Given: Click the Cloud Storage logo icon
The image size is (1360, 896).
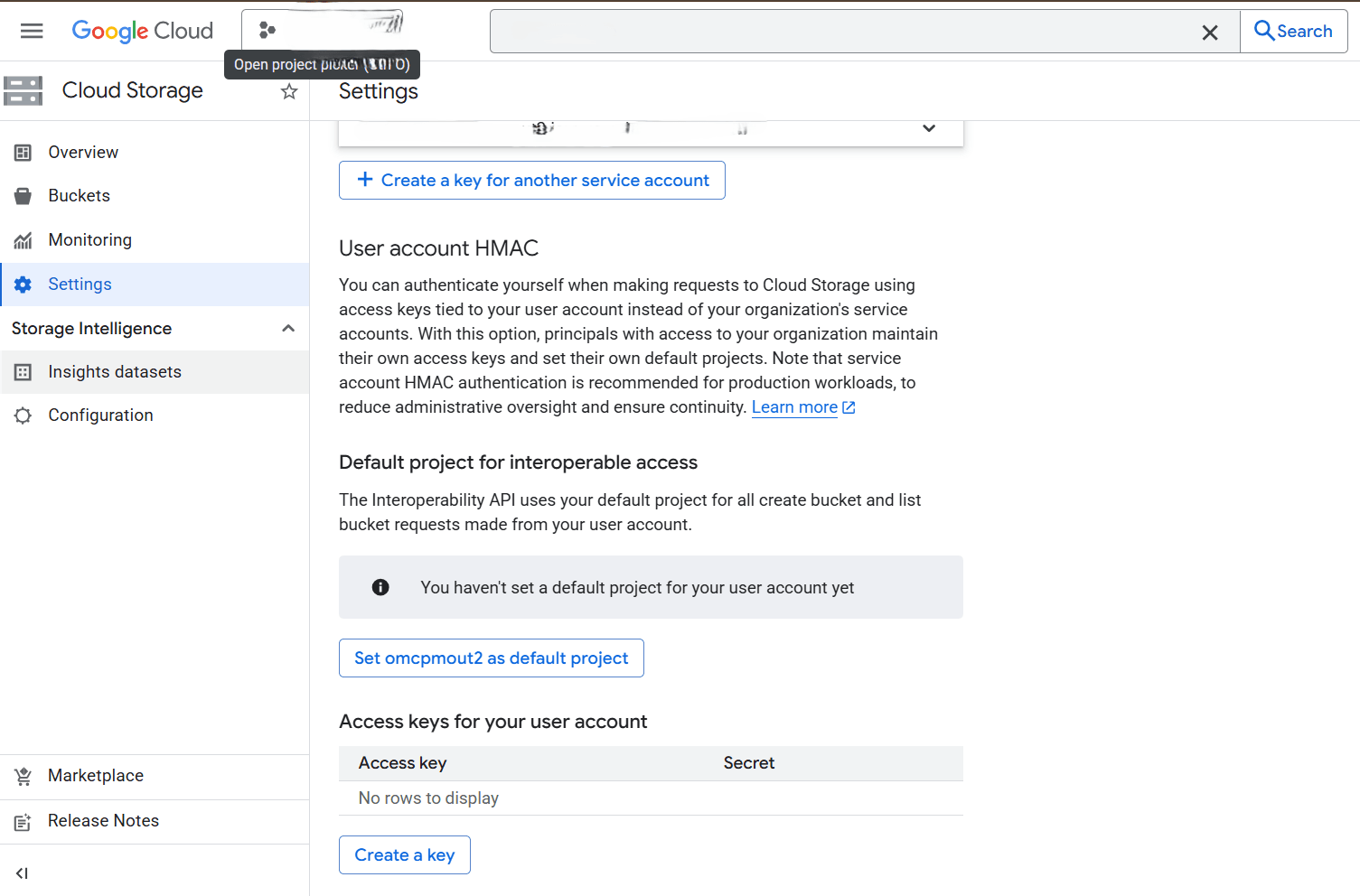Looking at the screenshot, I should (x=23, y=90).
